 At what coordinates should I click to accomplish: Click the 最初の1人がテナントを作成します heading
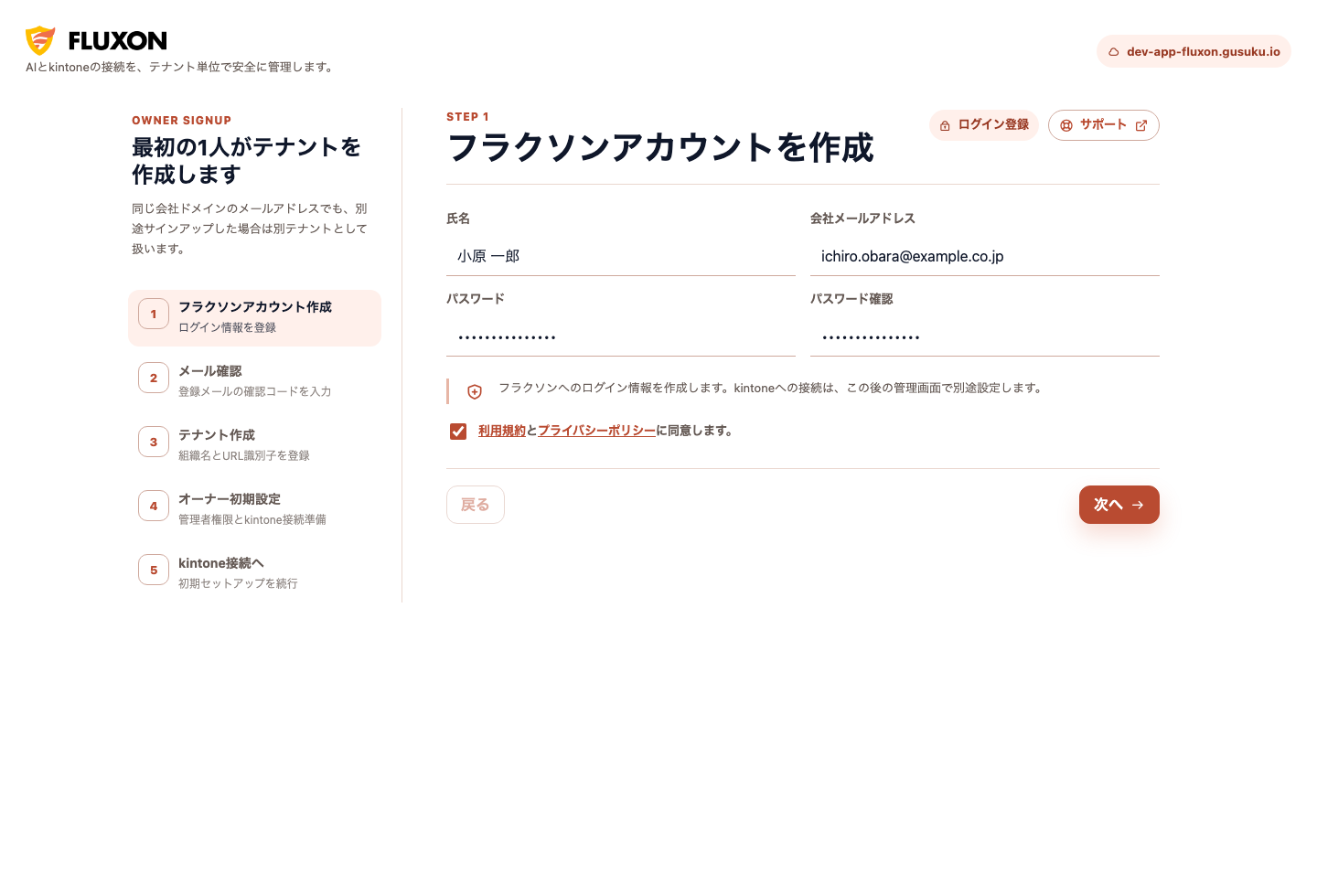coord(247,161)
